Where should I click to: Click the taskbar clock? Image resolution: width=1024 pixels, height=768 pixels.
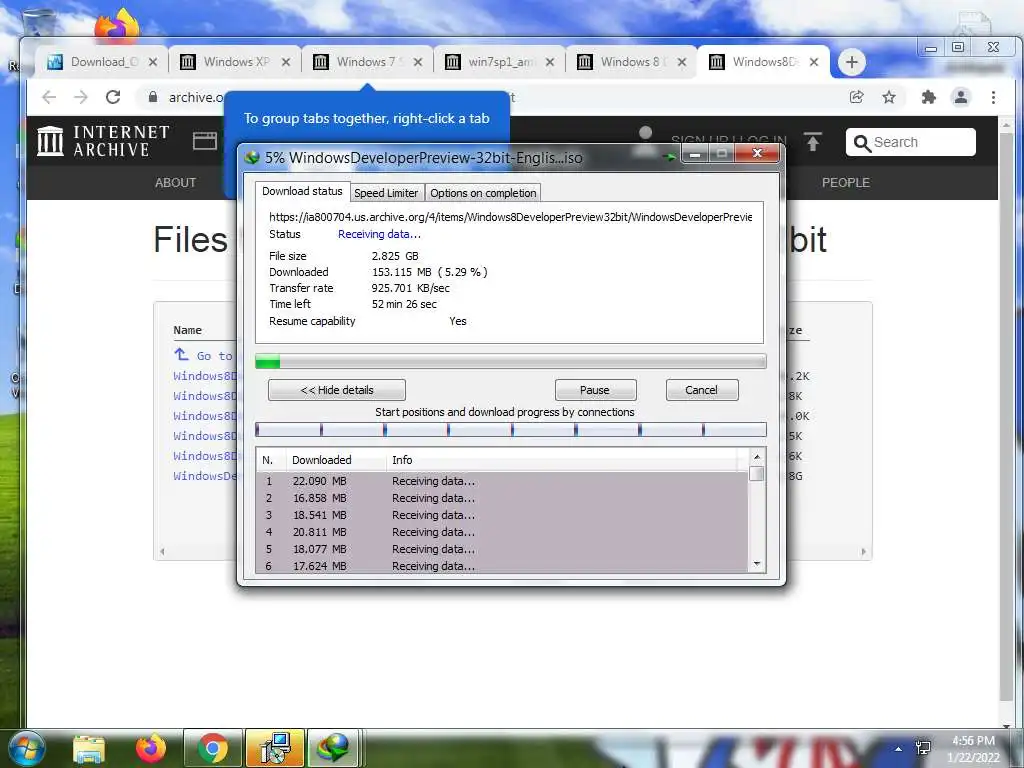click(973, 749)
